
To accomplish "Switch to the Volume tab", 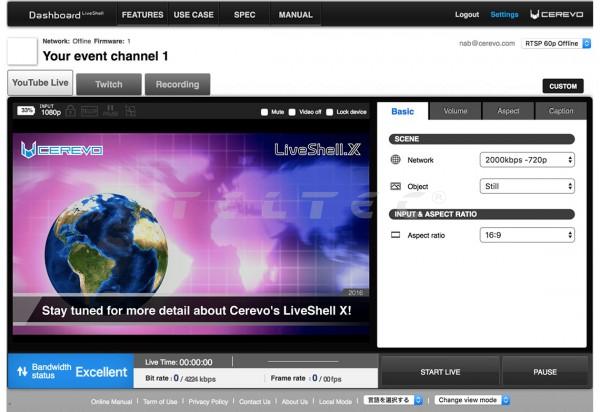I will [x=455, y=112].
